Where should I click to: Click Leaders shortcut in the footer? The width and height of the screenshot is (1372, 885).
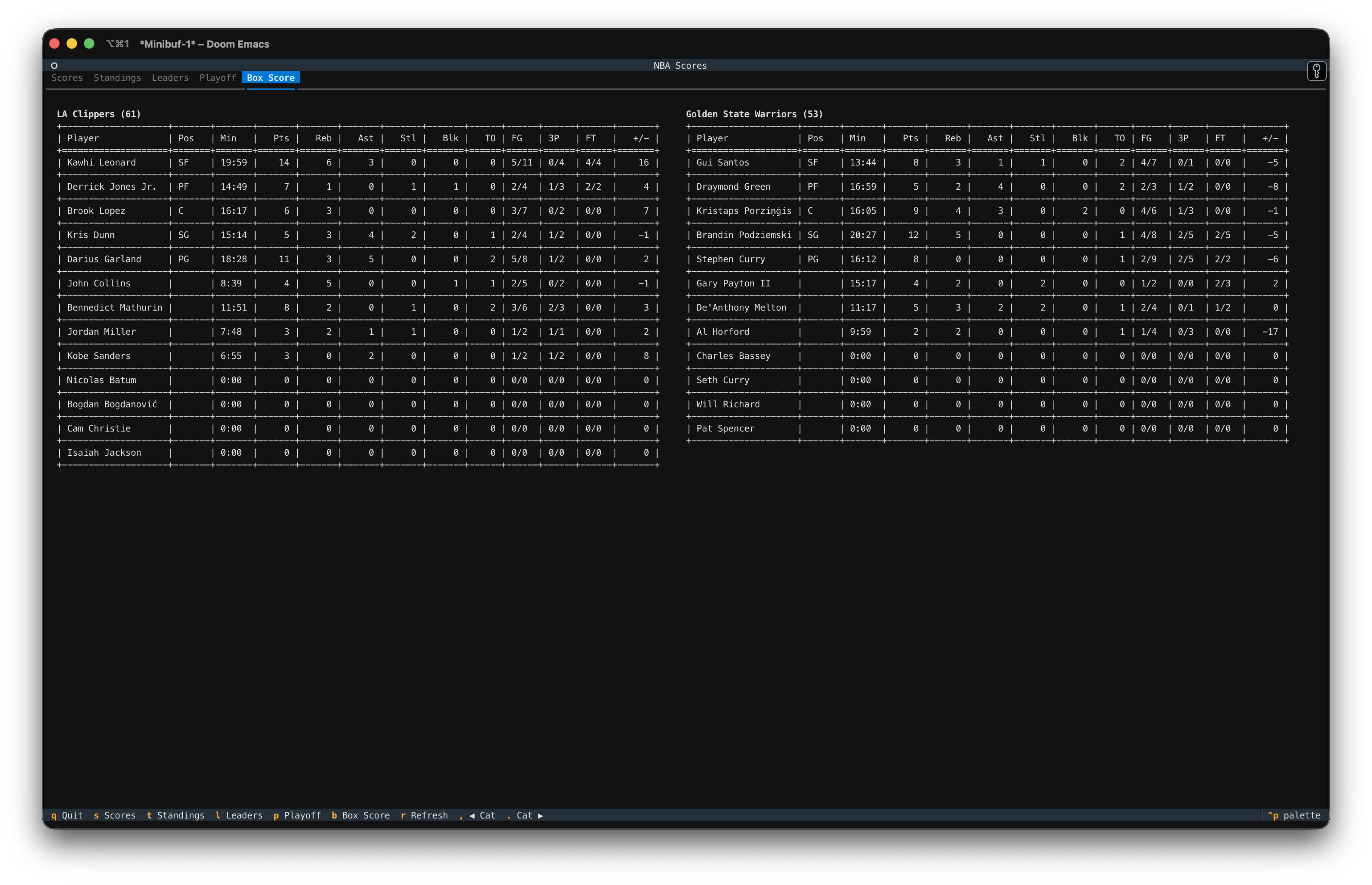(239, 815)
